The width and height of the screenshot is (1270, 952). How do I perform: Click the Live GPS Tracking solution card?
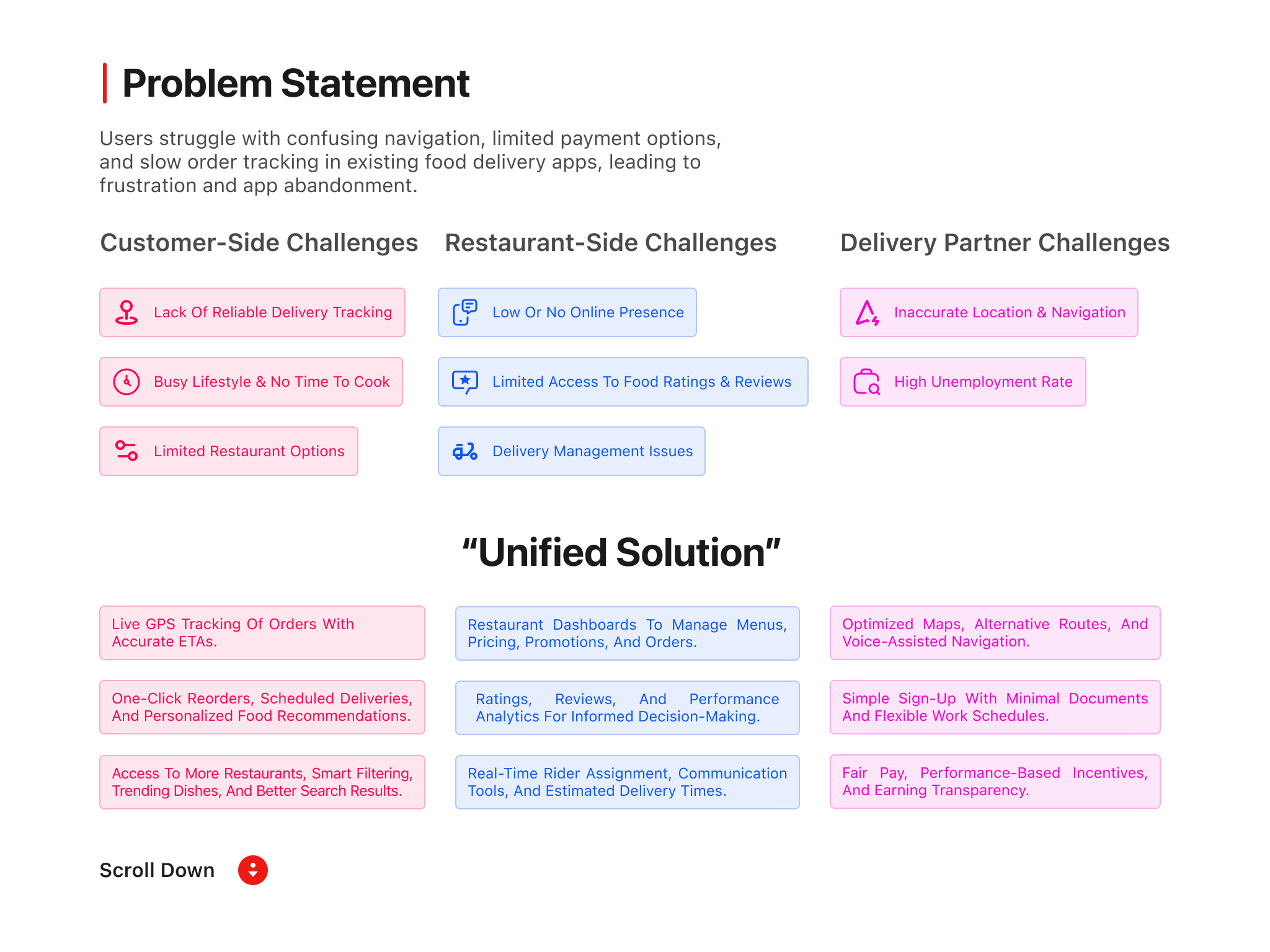point(262,633)
